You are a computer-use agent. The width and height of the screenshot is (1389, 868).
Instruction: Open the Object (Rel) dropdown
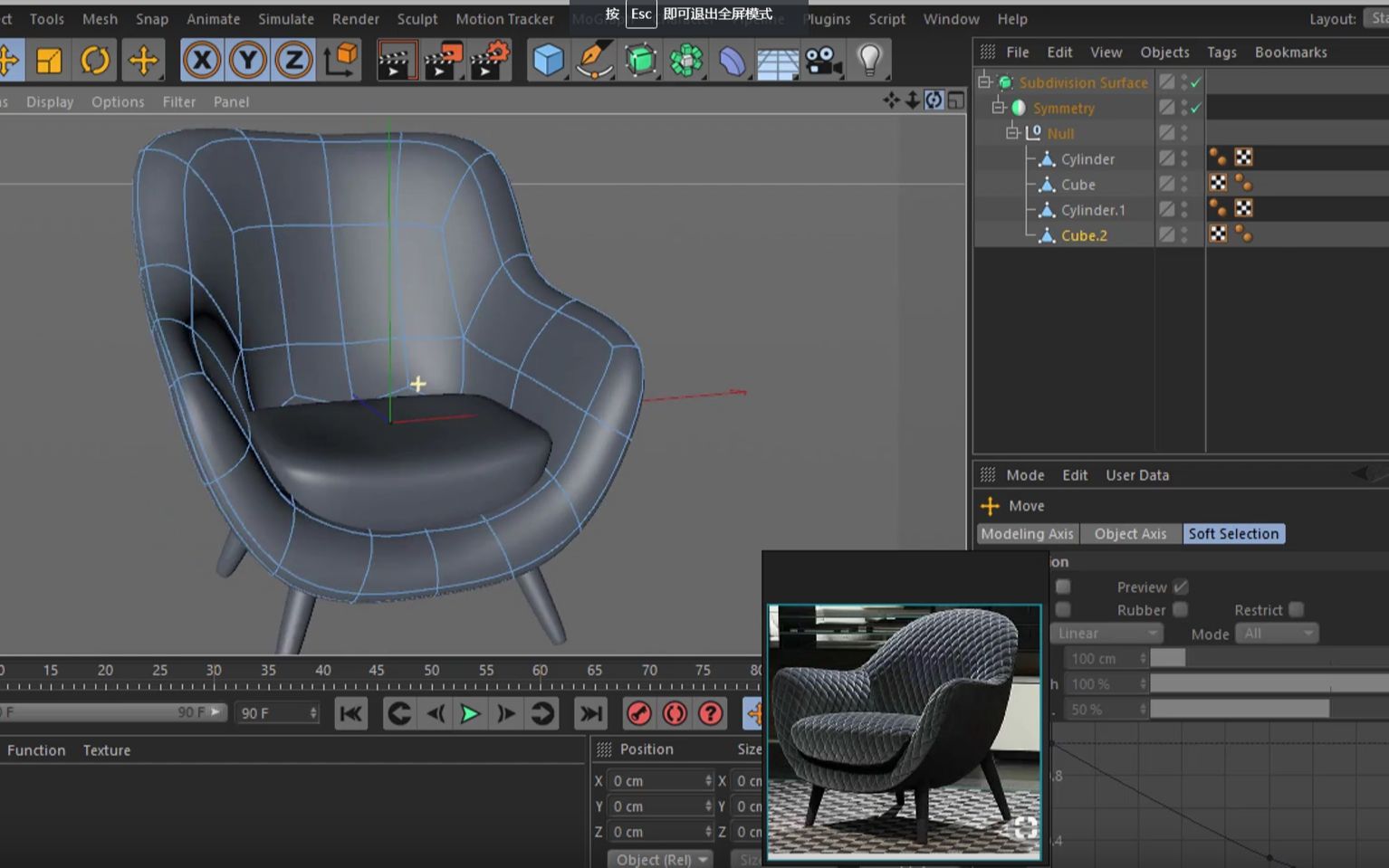click(659, 858)
